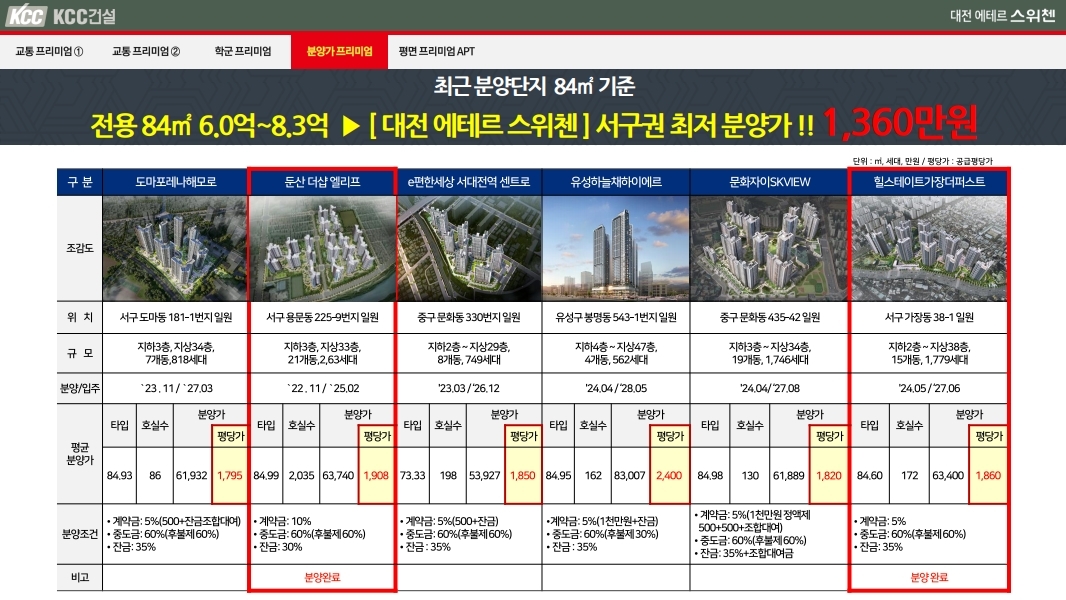Open the 평면 프리미엄 APT tab
1066x600 pixels.
coord(436,51)
